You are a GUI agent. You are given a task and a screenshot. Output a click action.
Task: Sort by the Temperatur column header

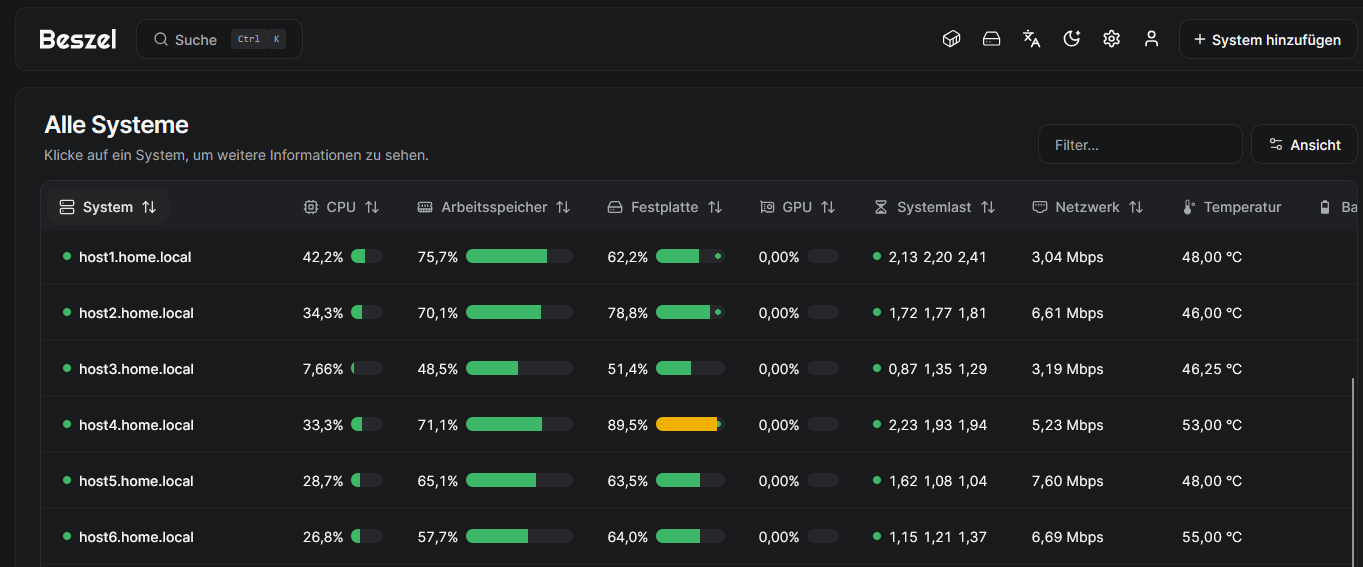[1232, 207]
